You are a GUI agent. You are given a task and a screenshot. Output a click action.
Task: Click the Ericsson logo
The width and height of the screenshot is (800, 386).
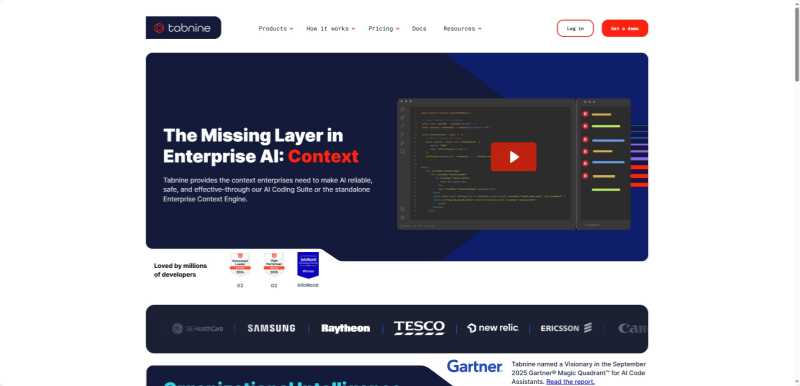(566, 328)
